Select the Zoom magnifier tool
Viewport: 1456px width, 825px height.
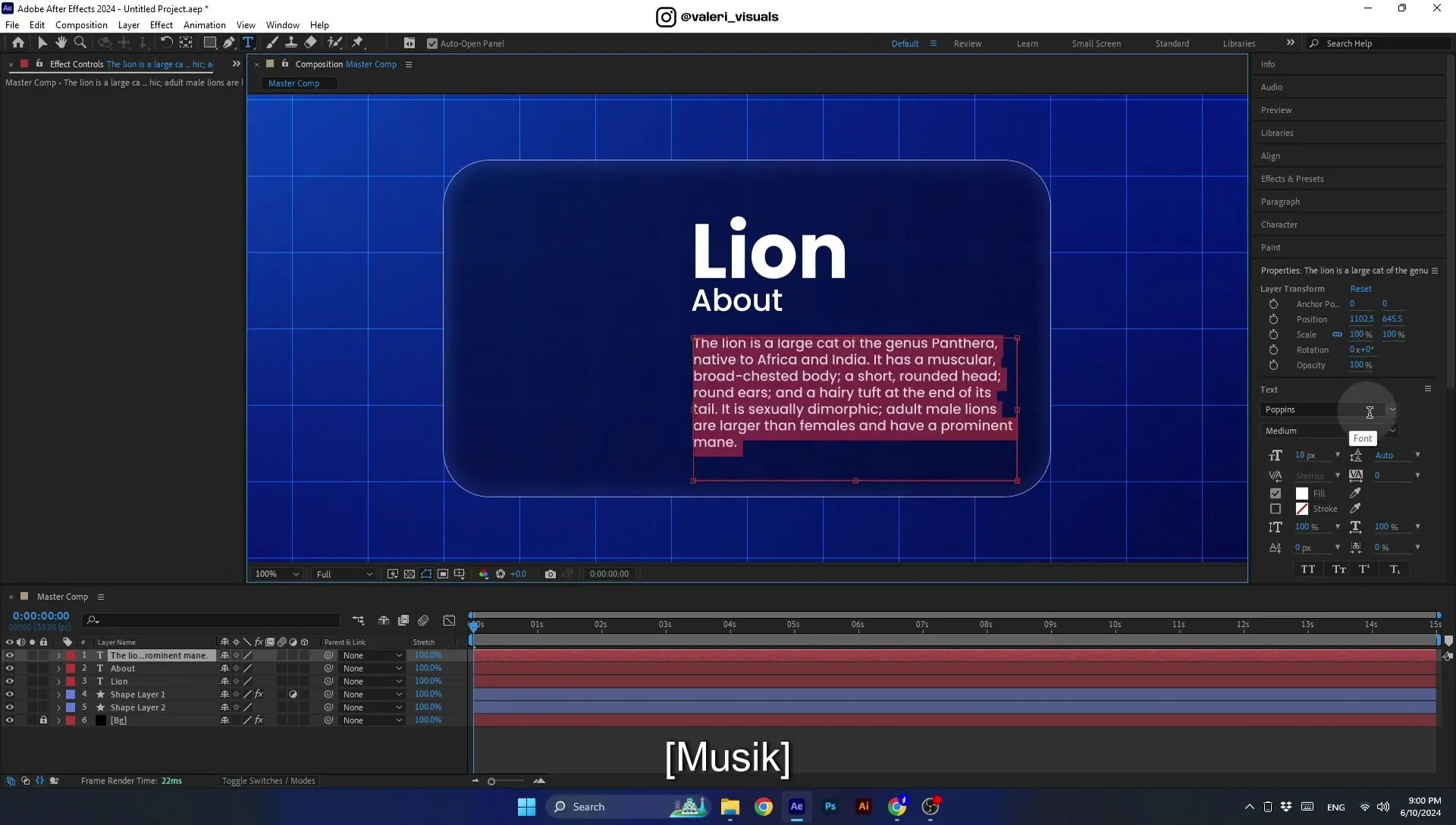pos(80,43)
